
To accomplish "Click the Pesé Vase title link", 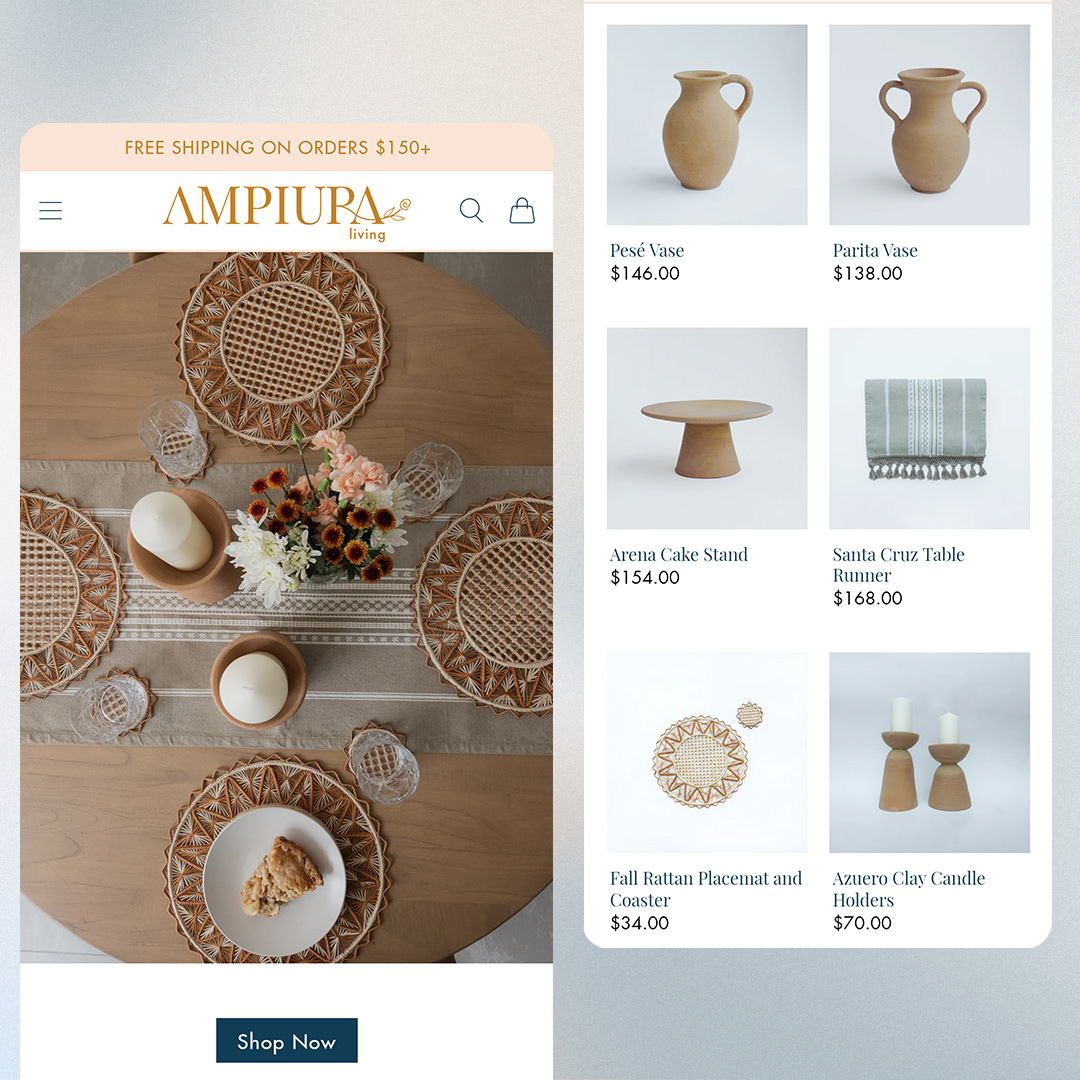I will click(x=647, y=251).
